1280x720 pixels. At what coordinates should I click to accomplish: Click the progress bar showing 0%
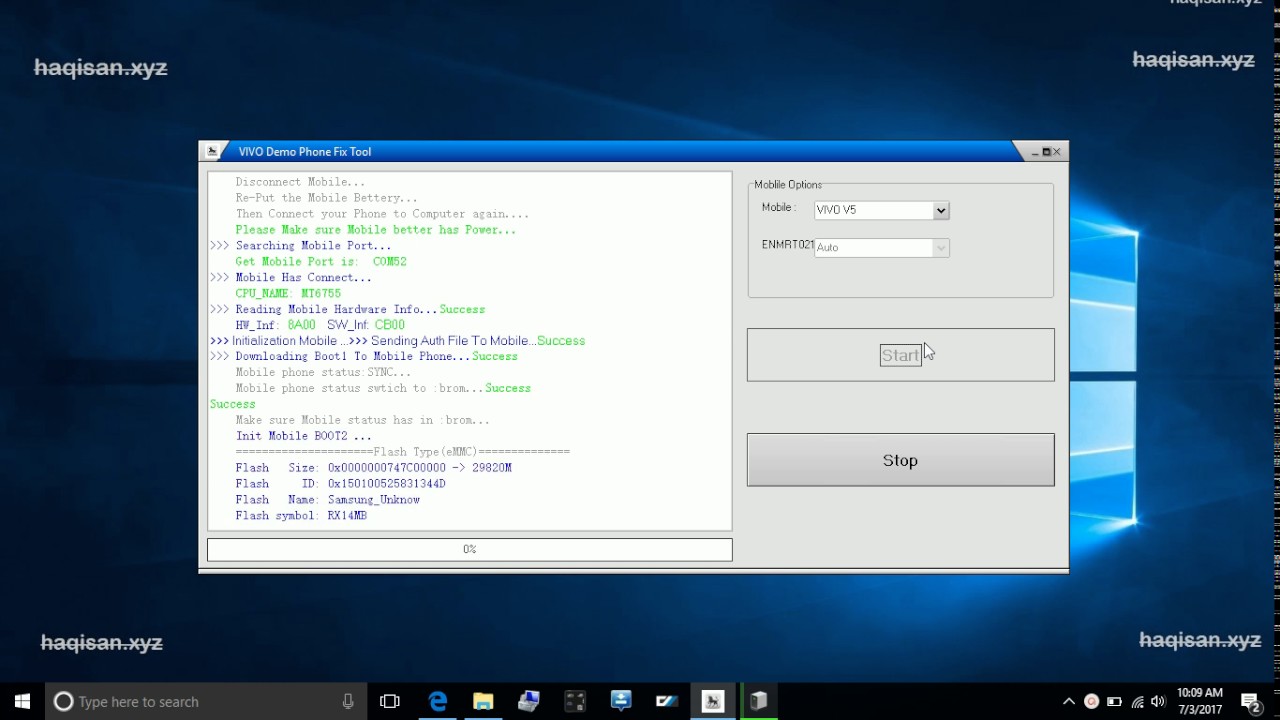tap(469, 549)
